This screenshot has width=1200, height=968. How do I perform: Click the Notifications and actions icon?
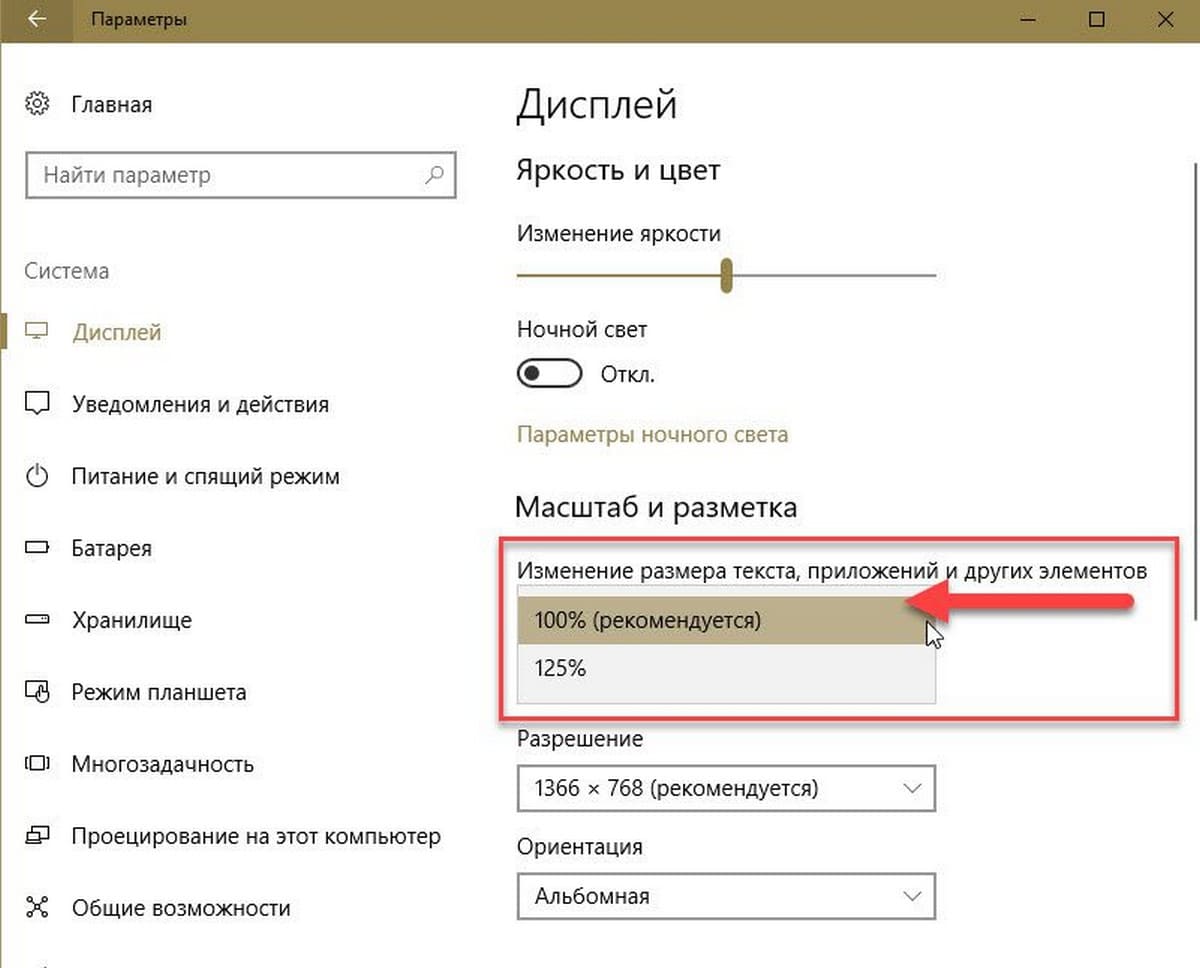tap(37, 404)
